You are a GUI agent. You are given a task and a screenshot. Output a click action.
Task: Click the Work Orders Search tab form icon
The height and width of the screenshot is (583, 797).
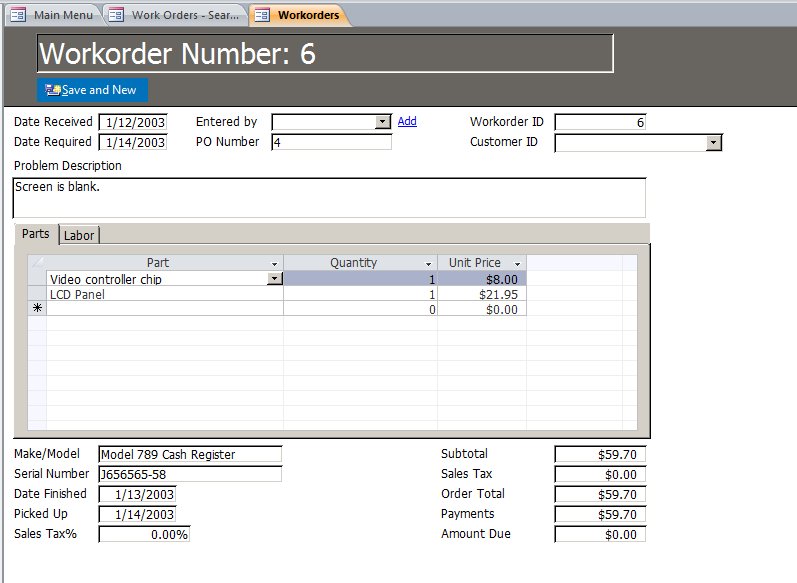(x=116, y=15)
